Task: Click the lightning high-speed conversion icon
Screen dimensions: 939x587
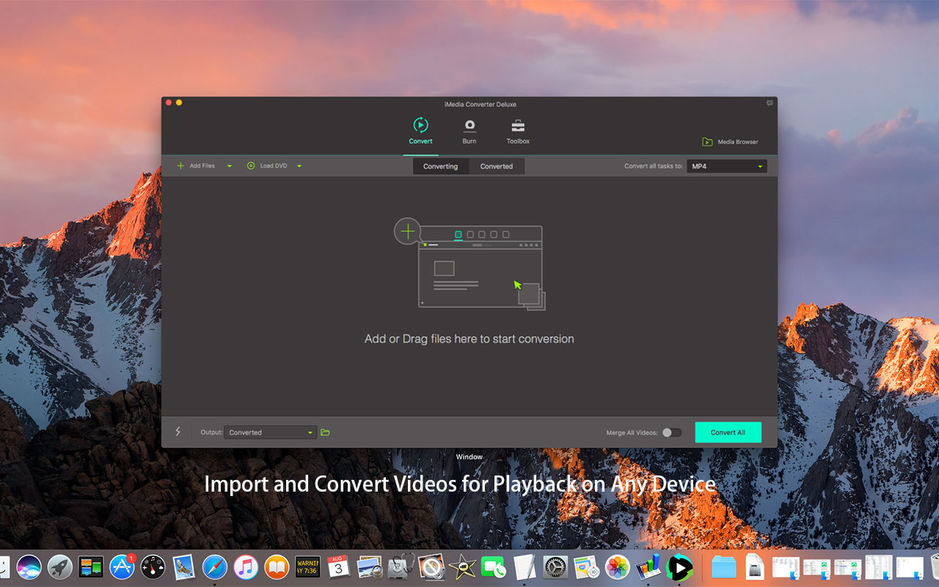Action: click(x=178, y=432)
